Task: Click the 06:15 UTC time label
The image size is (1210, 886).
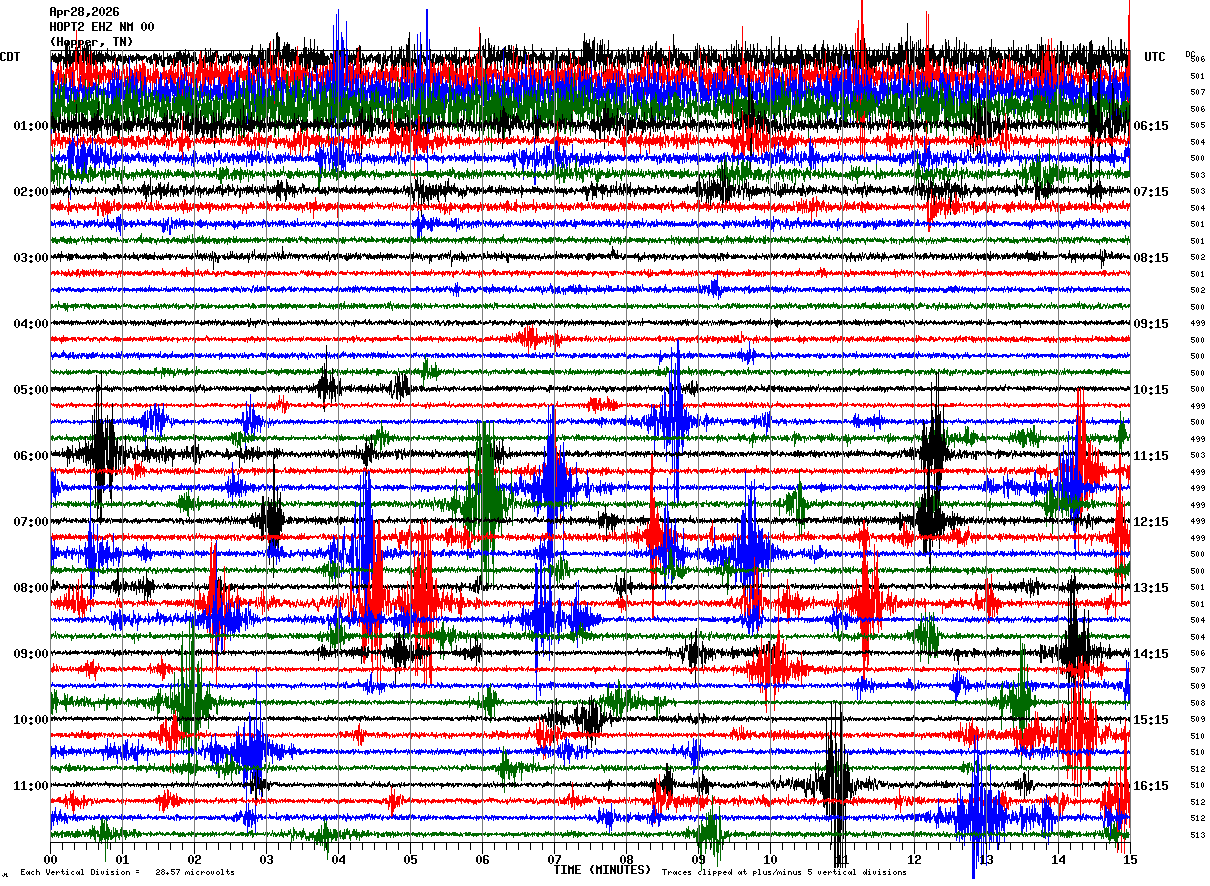Action: tap(1151, 126)
